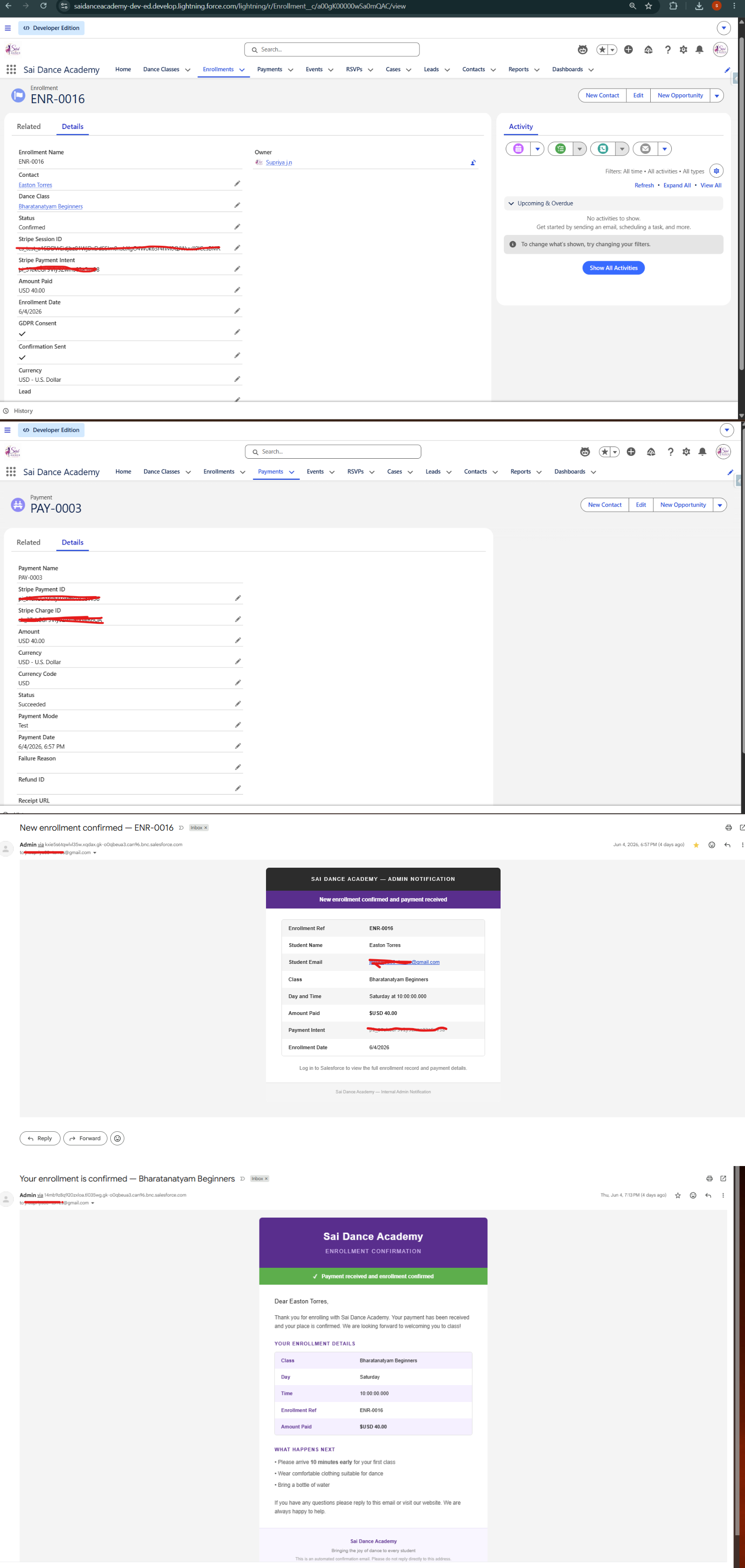Select the Activity tab
The height and width of the screenshot is (1568, 745).
coord(521,127)
